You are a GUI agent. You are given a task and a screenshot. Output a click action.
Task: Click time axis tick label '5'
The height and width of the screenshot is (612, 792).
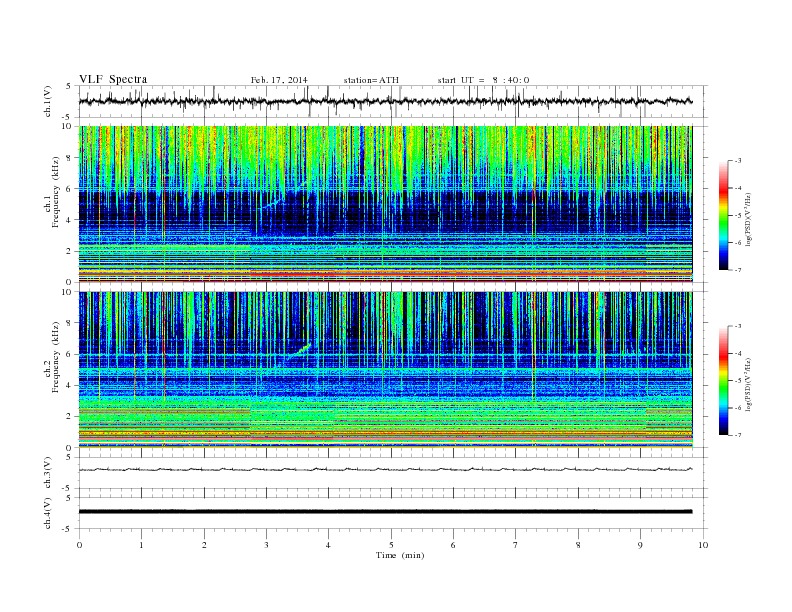tap(391, 545)
